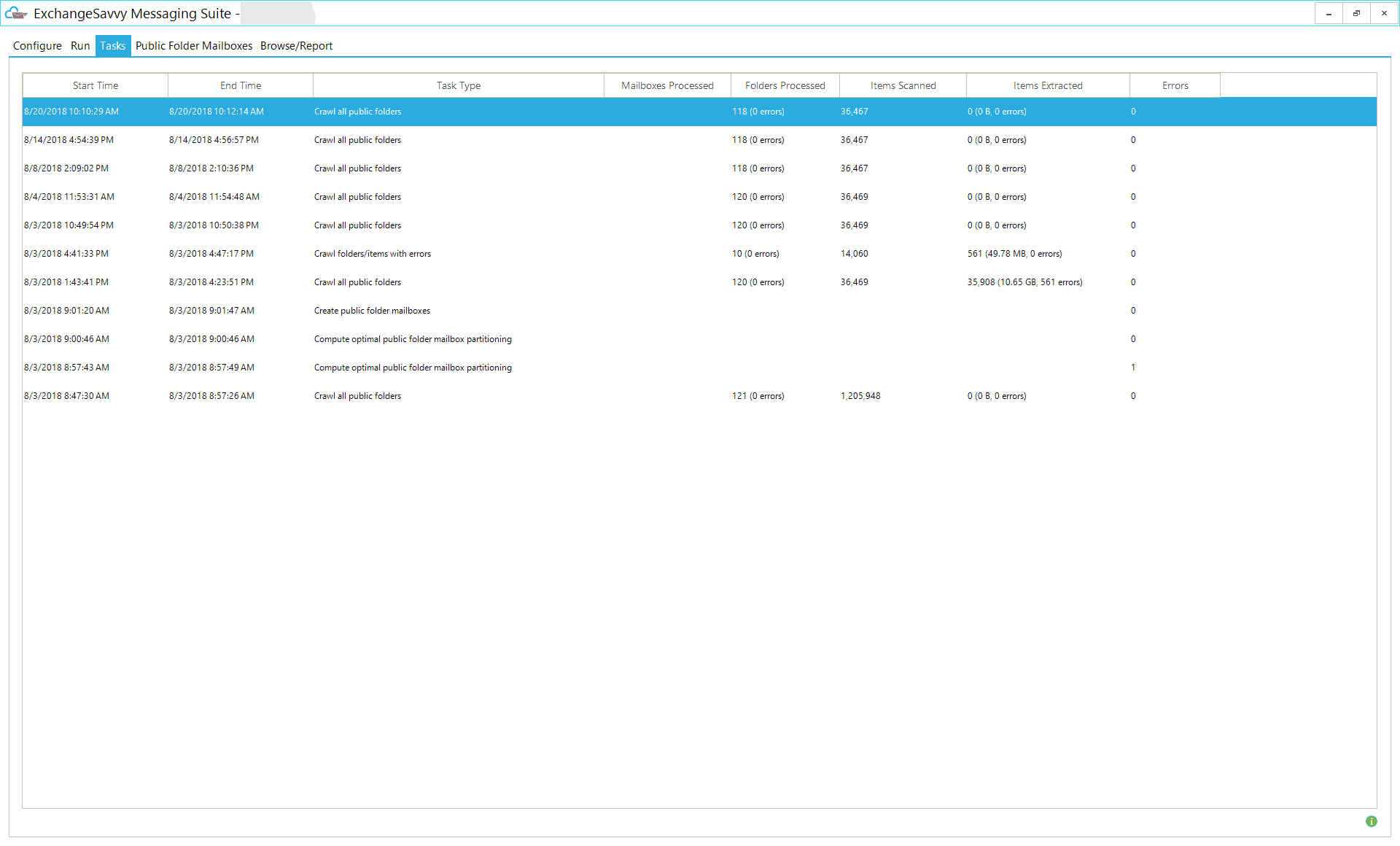
Task: Open the Run tab
Action: click(x=80, y=46)
